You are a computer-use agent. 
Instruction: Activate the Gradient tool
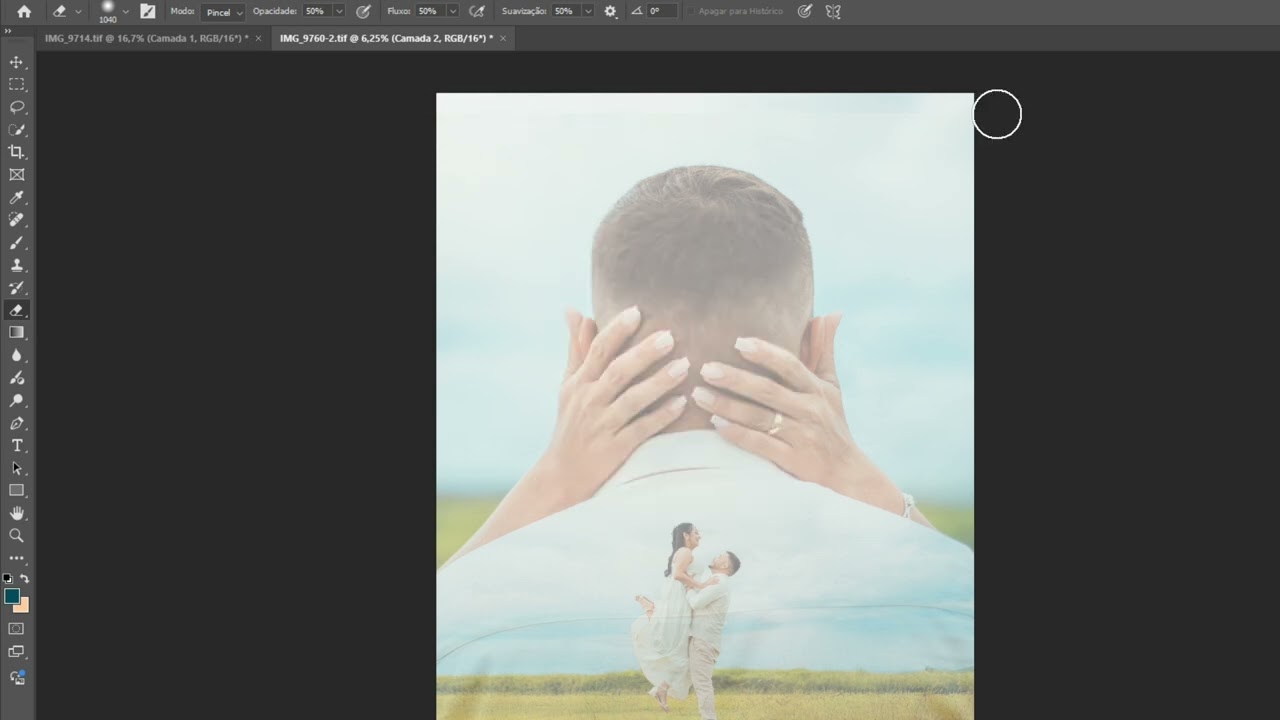pyautogui.click(x=16, y=332)
